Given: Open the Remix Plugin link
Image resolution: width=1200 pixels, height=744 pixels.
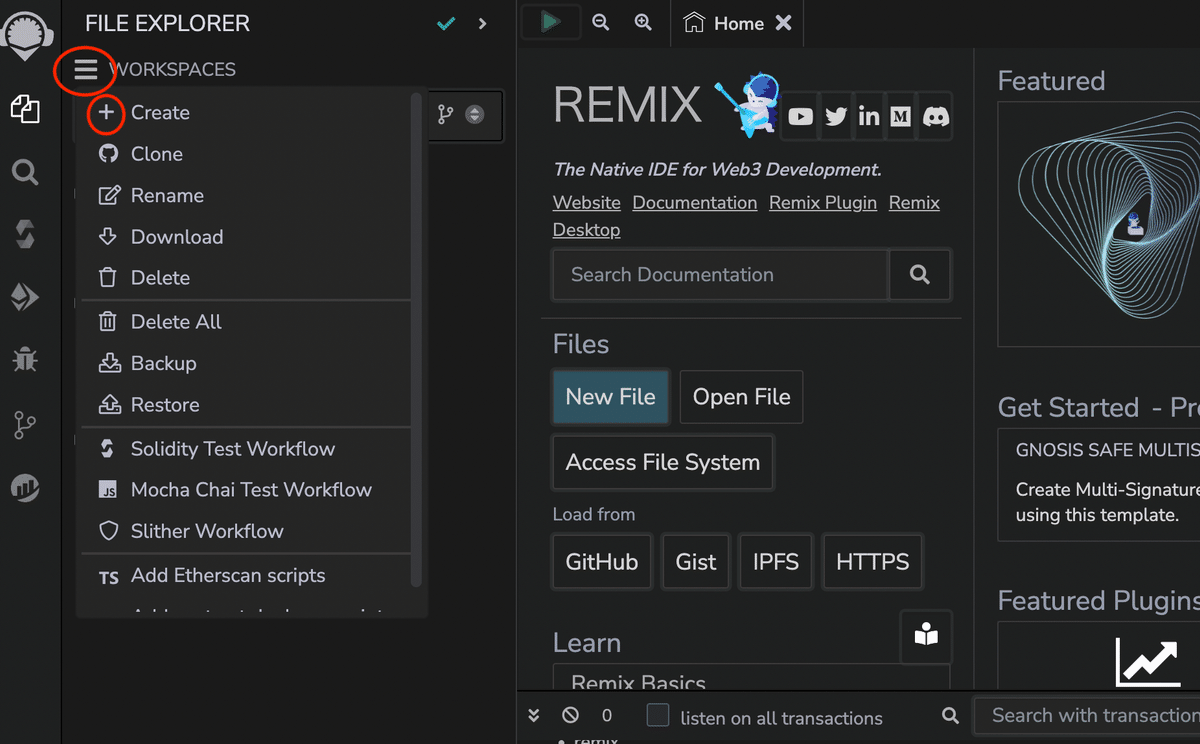Looking at the screenshot, I should [x=823, y=203].
